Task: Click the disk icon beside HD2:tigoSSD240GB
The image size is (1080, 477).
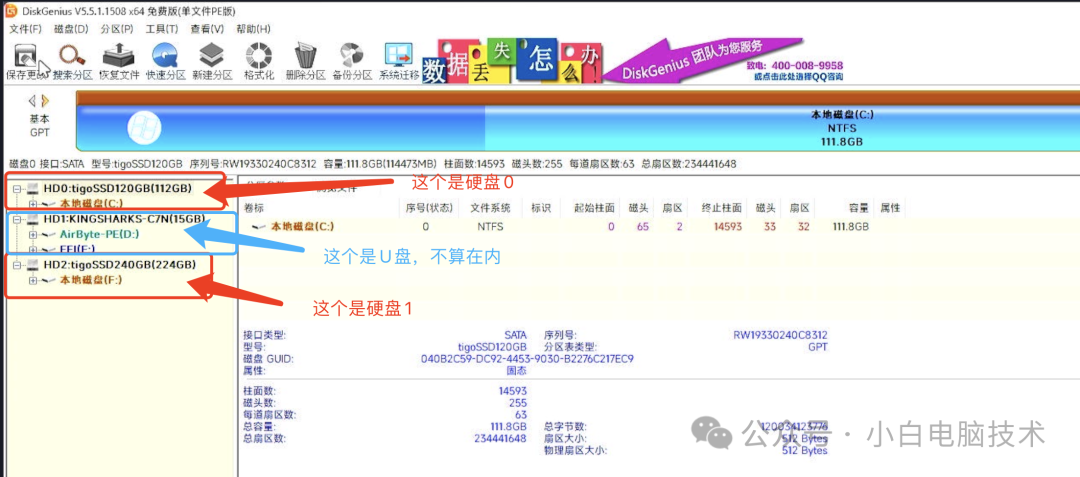Action: 33,265
